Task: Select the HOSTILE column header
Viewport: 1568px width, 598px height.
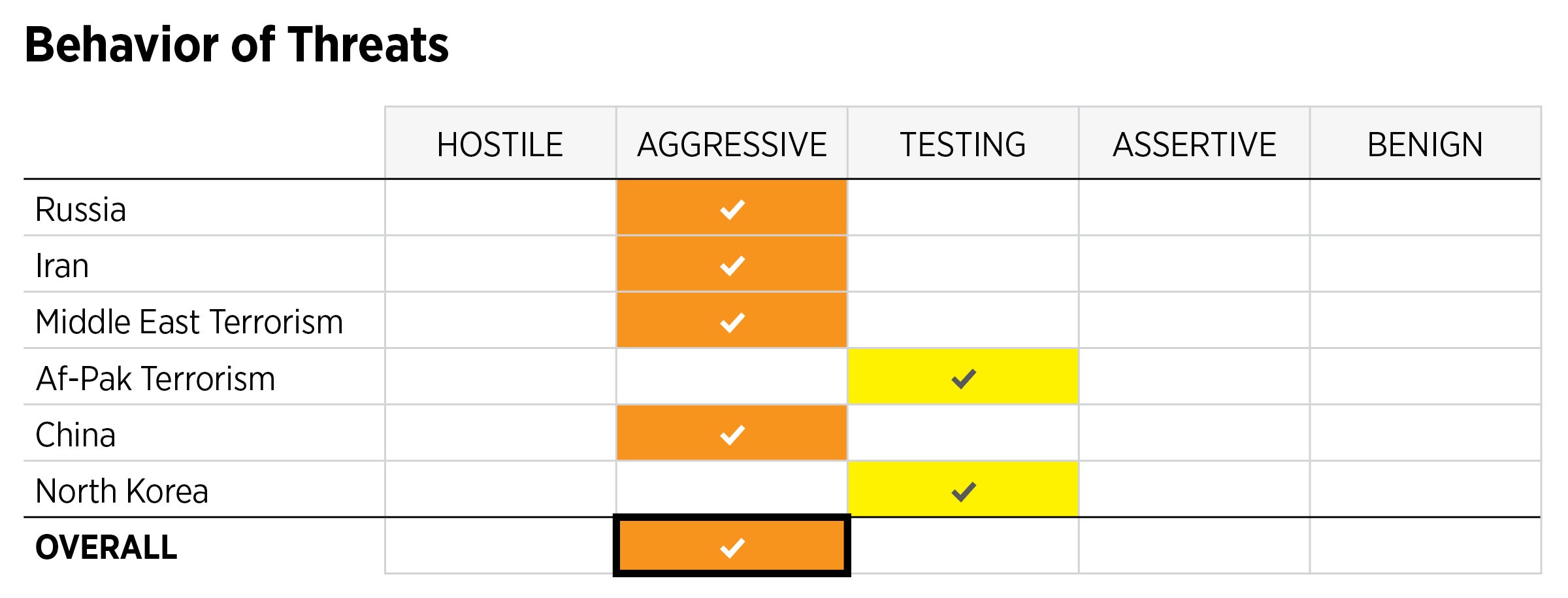Action: click(x=500, y=144)
